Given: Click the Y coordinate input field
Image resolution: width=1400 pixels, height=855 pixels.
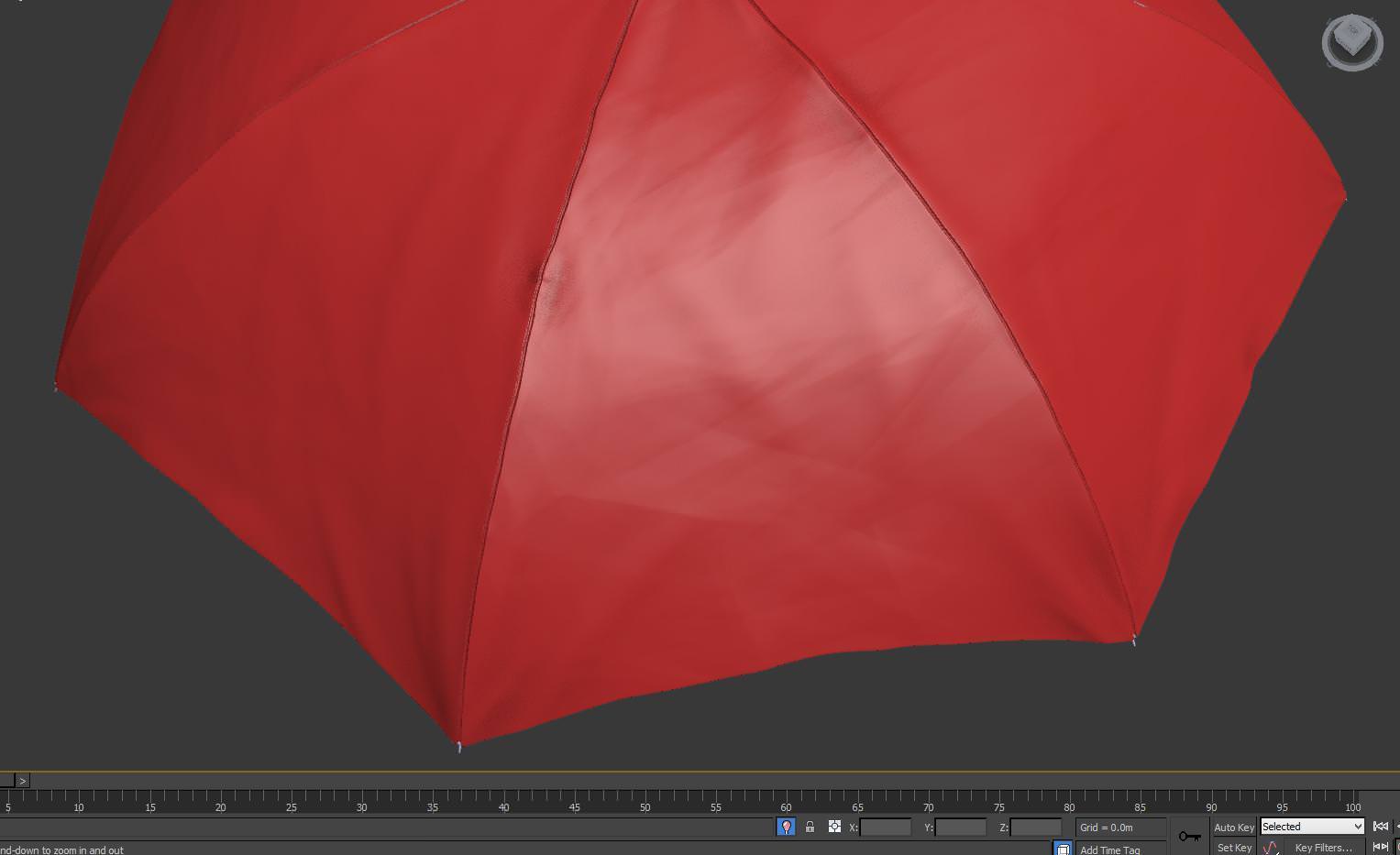Looking at the screenshot, I should [x=960, y=828].
